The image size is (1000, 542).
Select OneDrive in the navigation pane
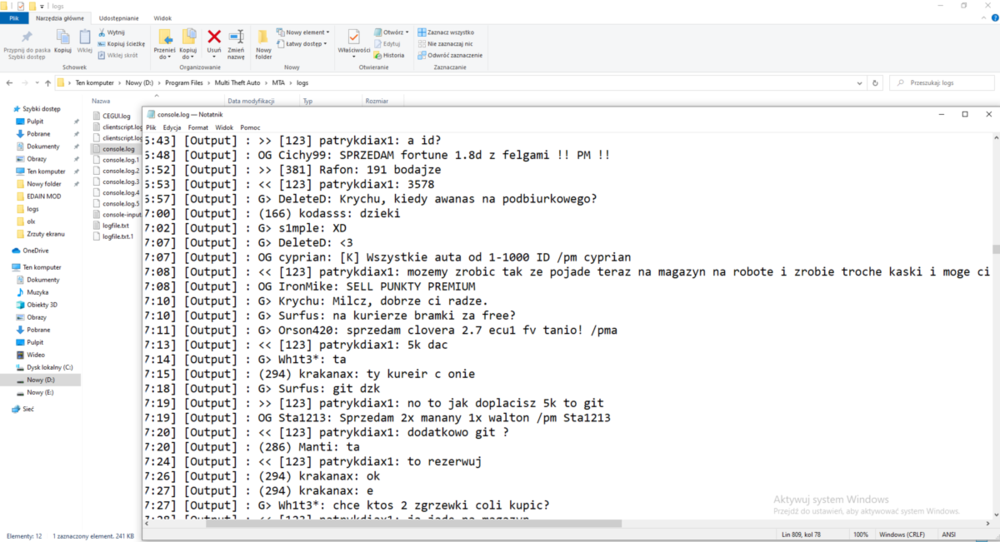35,251
